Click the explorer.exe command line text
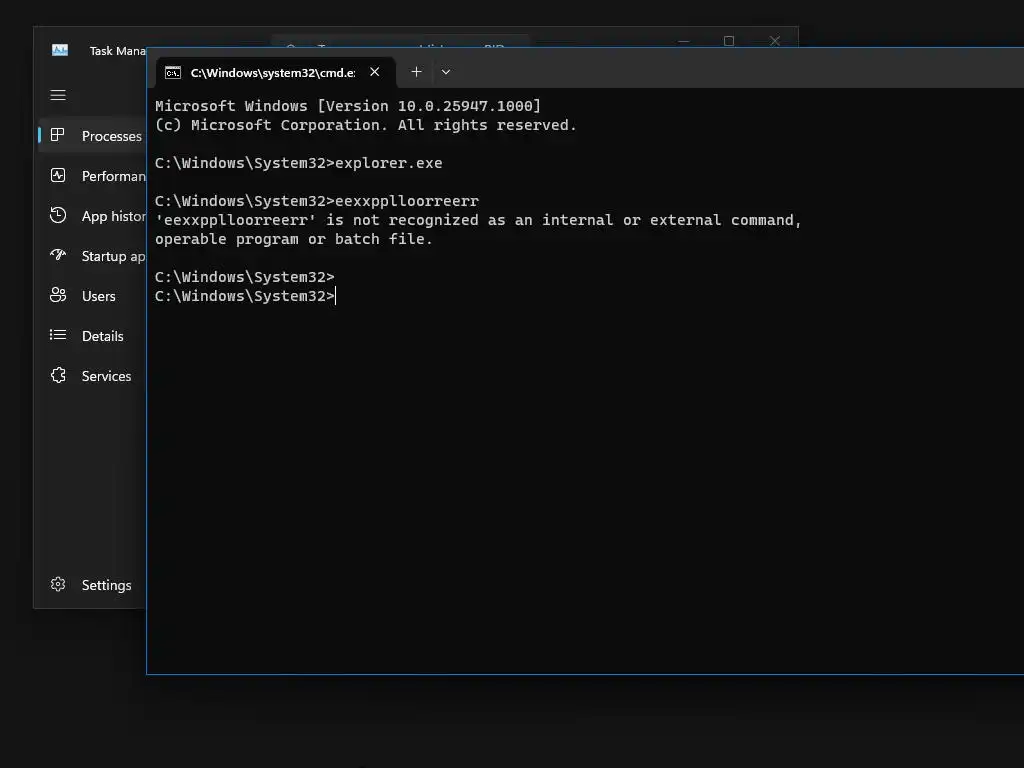 pyautogui.click(x=298, y=163)
